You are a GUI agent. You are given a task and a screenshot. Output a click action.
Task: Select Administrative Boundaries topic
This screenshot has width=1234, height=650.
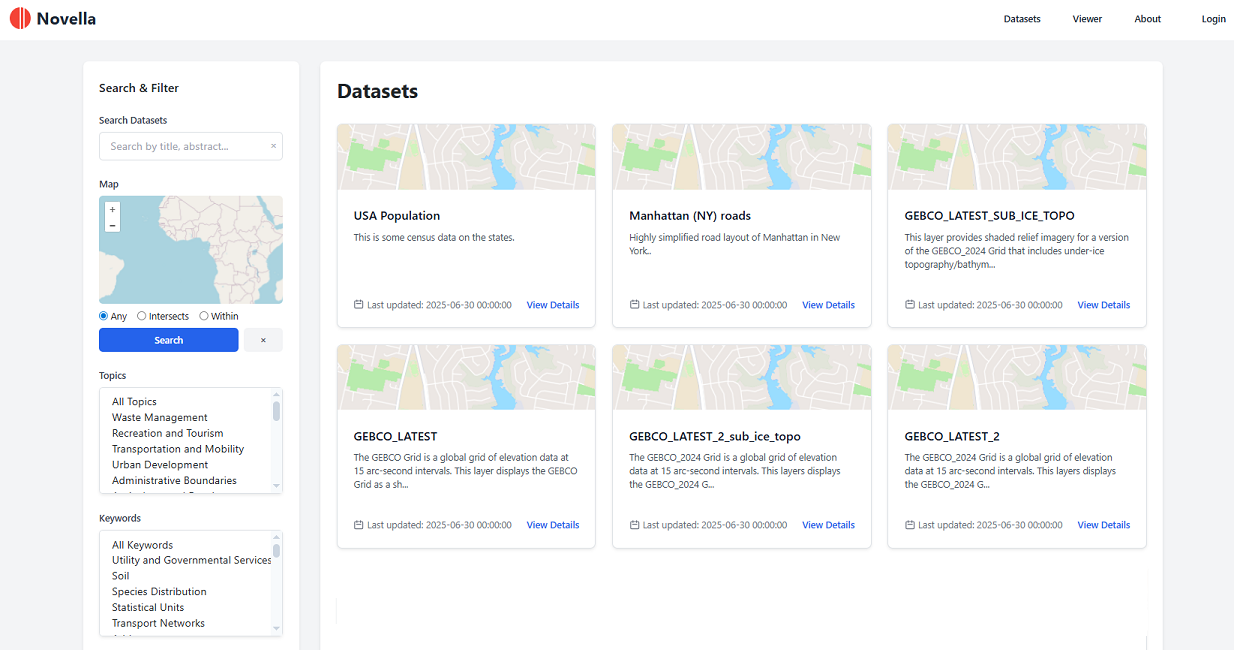point(174,481)
